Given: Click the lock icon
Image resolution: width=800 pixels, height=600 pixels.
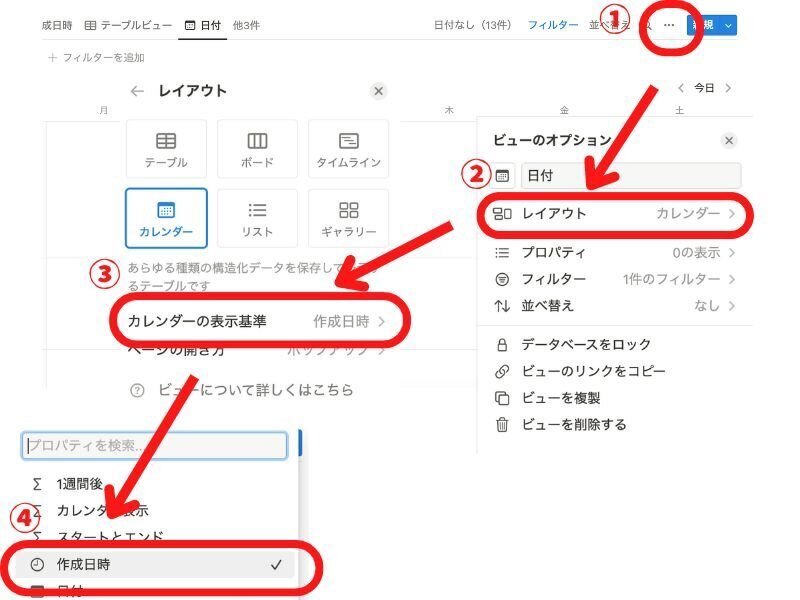Looking at the screenshot, I should tap(502, 345).
